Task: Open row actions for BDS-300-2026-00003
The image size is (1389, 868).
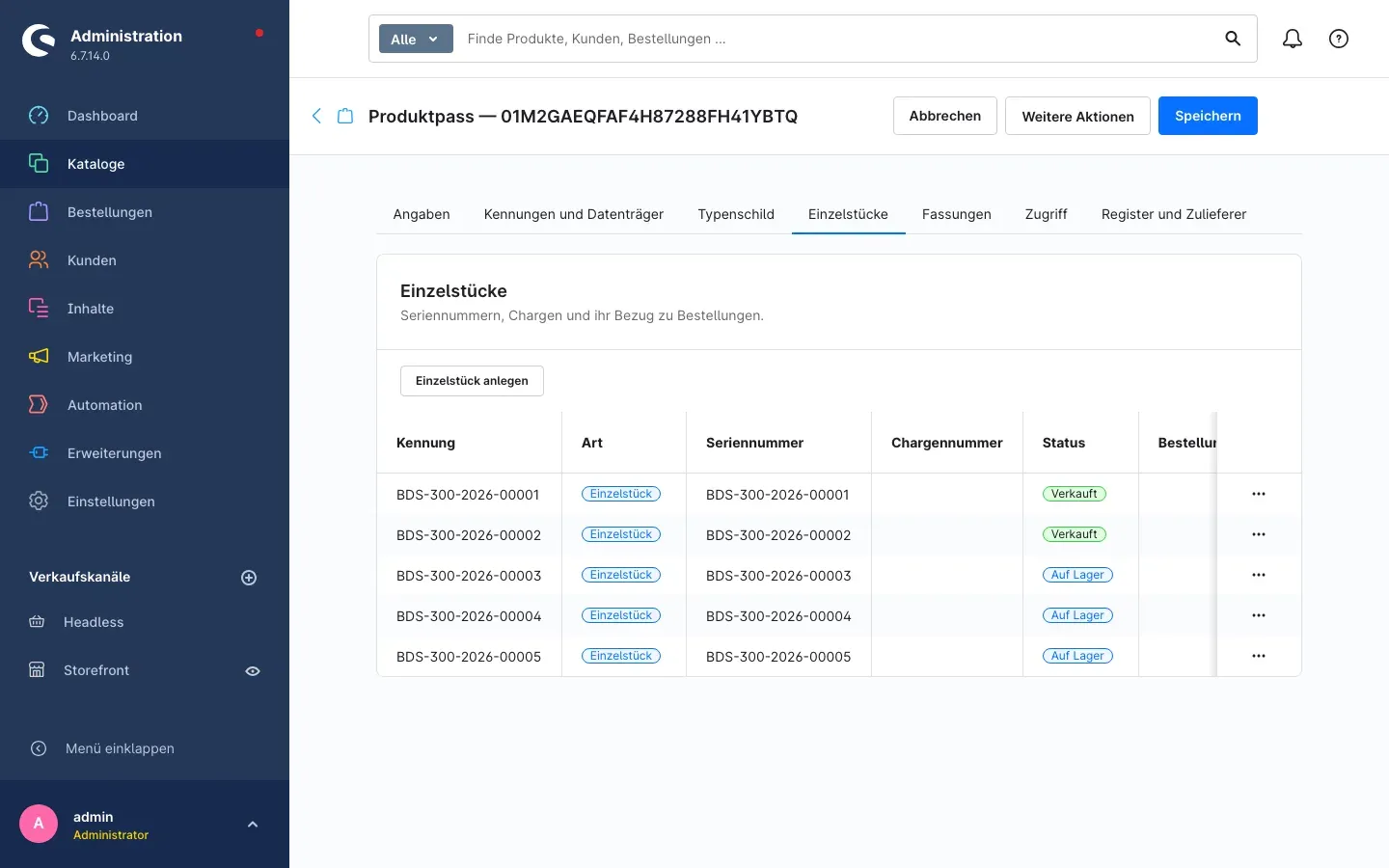Action: pyautogui.click(x=1259, y=575)
